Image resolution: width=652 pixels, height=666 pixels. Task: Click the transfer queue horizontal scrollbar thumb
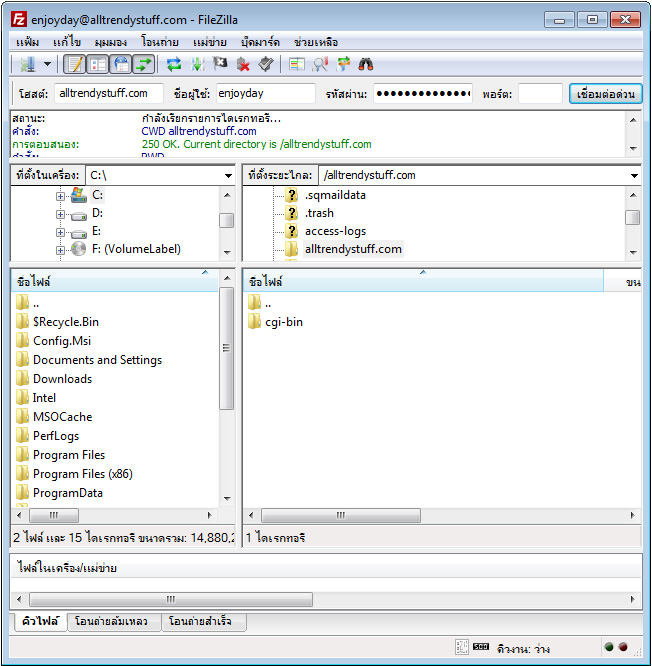[x=171, y=599]
